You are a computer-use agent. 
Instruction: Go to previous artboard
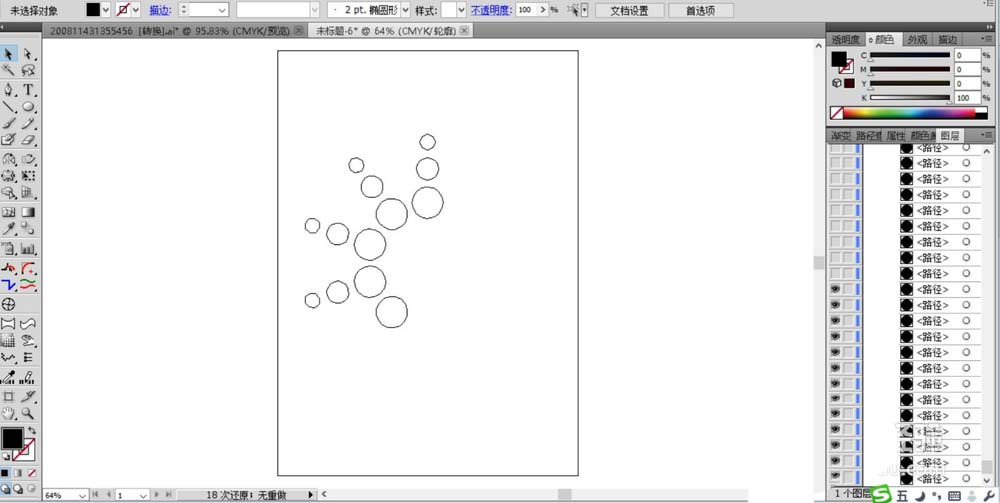108,495
